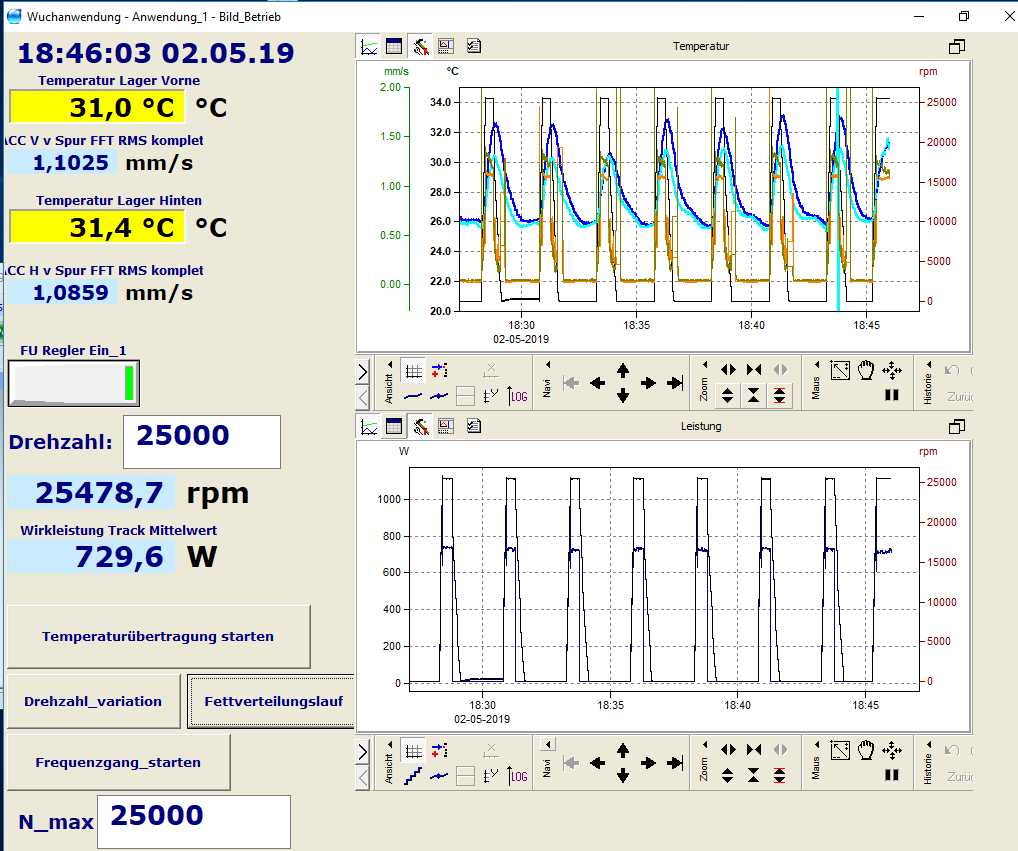The width and height of the screenshot is (1018, 851).
Task: Toggle the FU Regler Ein_1 switch
Action: click(x=74, y=384)
